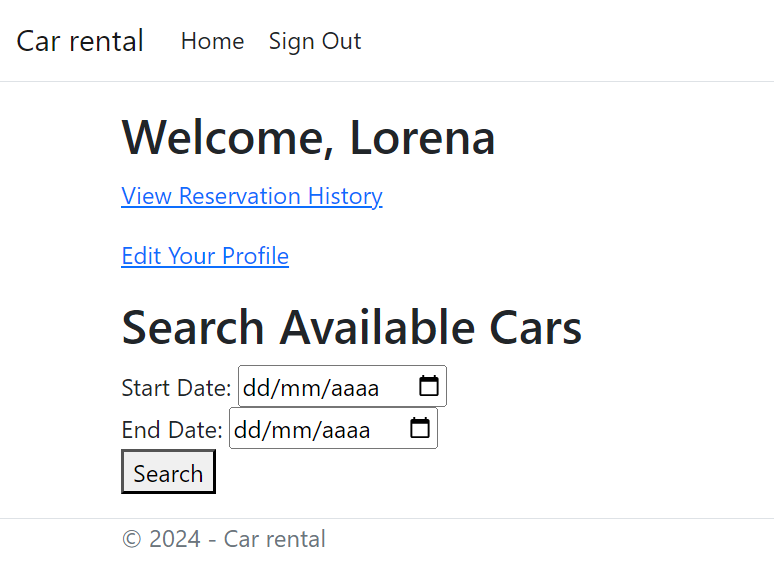
Task: Select Sign Out in the navbar
Action: [x=315, y=41]
